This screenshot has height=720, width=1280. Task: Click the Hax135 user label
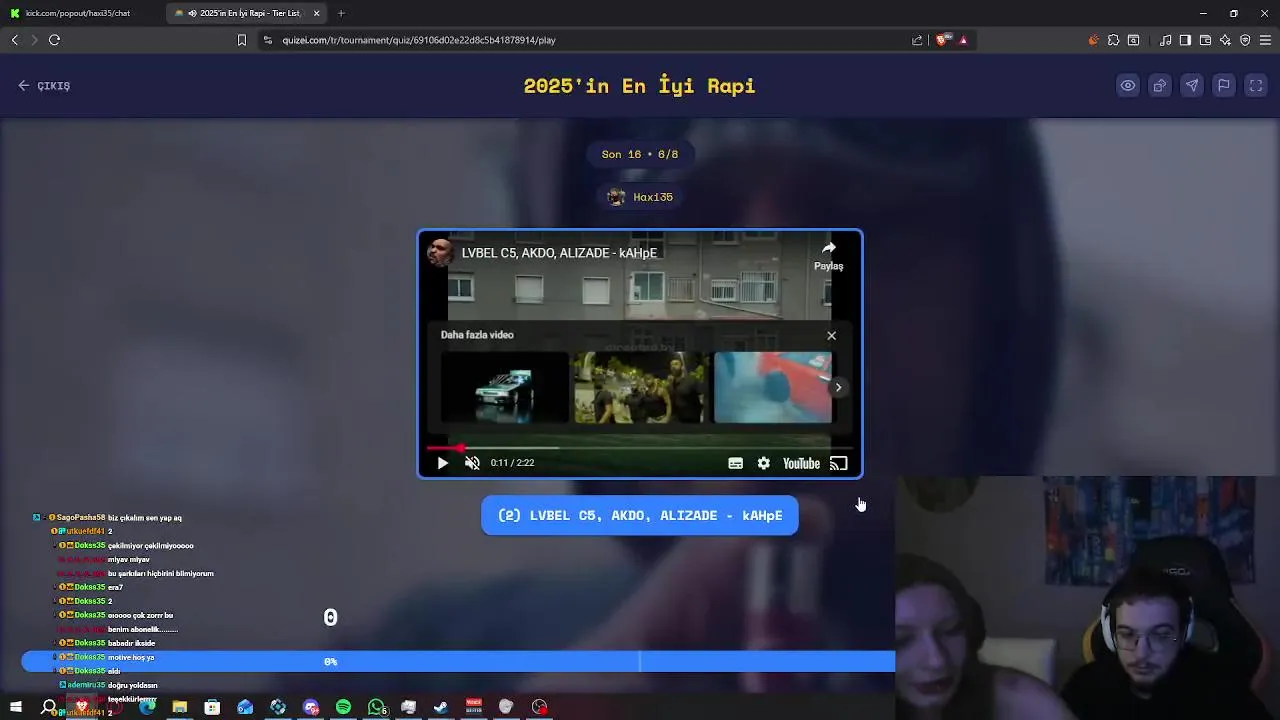[640, 197]
